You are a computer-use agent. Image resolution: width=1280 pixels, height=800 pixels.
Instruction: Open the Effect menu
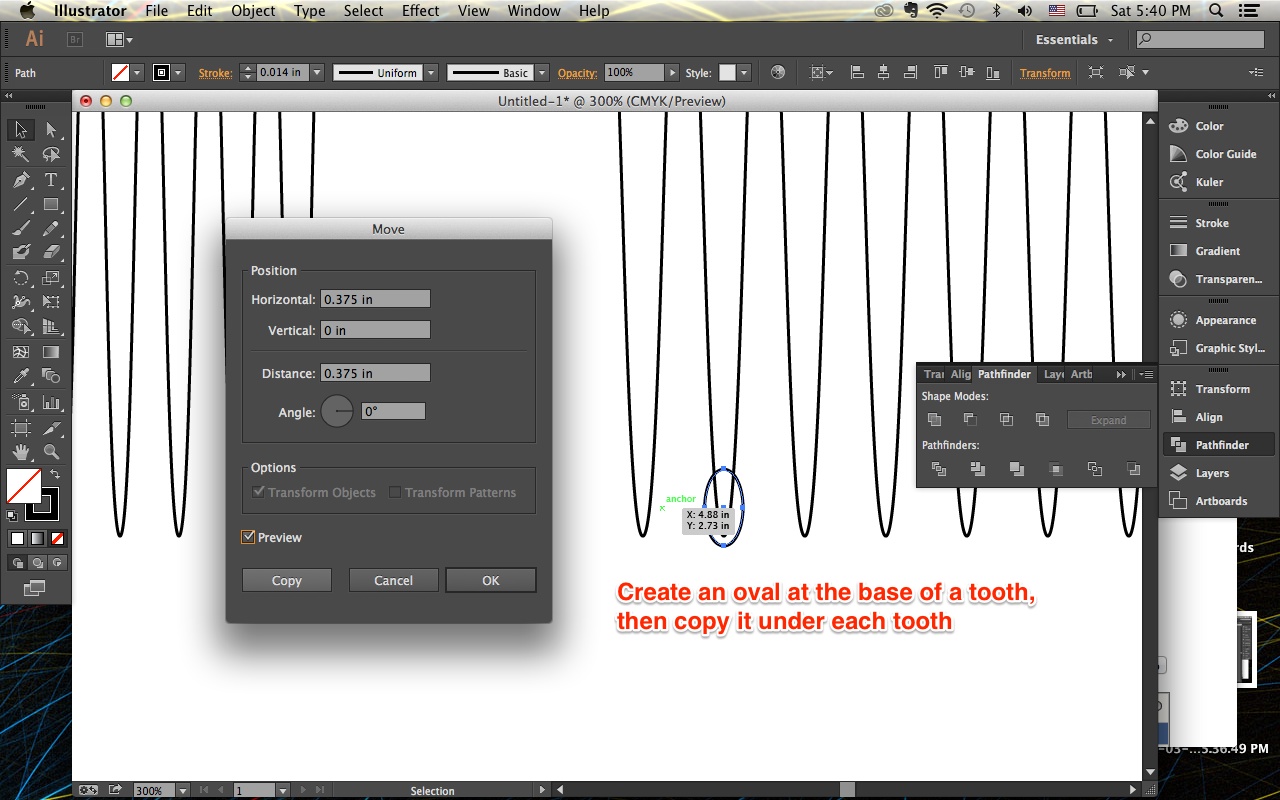click(x=420, y=11)
